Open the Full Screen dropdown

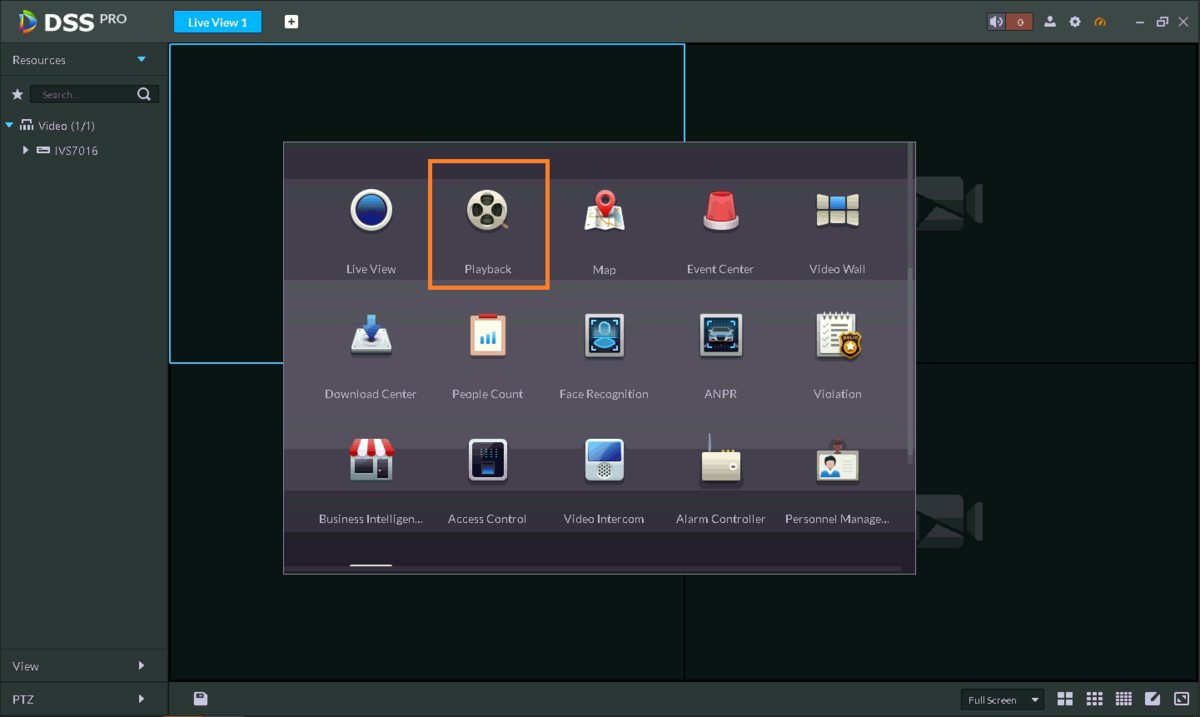pyautogui.click(x=1001, y=700)
